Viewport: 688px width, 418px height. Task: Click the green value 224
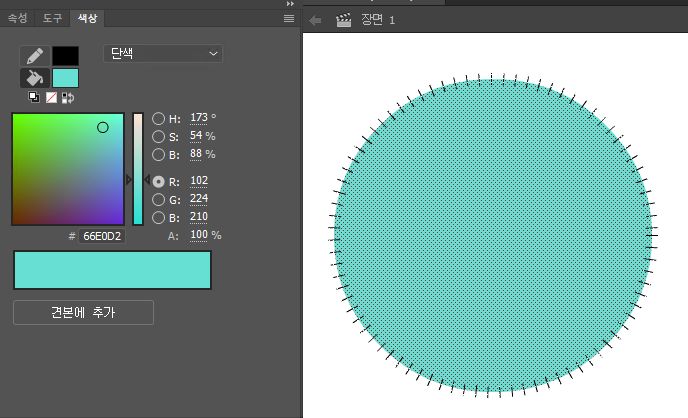click(x=199, y=199)
